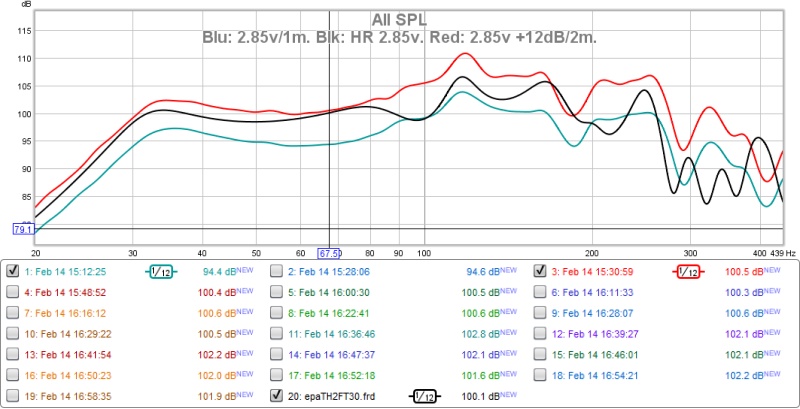Image resolution: width=800 pixels, height=409 pixels.
Task: Click the '12: Feb 14 16:39:27' trace label
Action: tap(594, 334)
